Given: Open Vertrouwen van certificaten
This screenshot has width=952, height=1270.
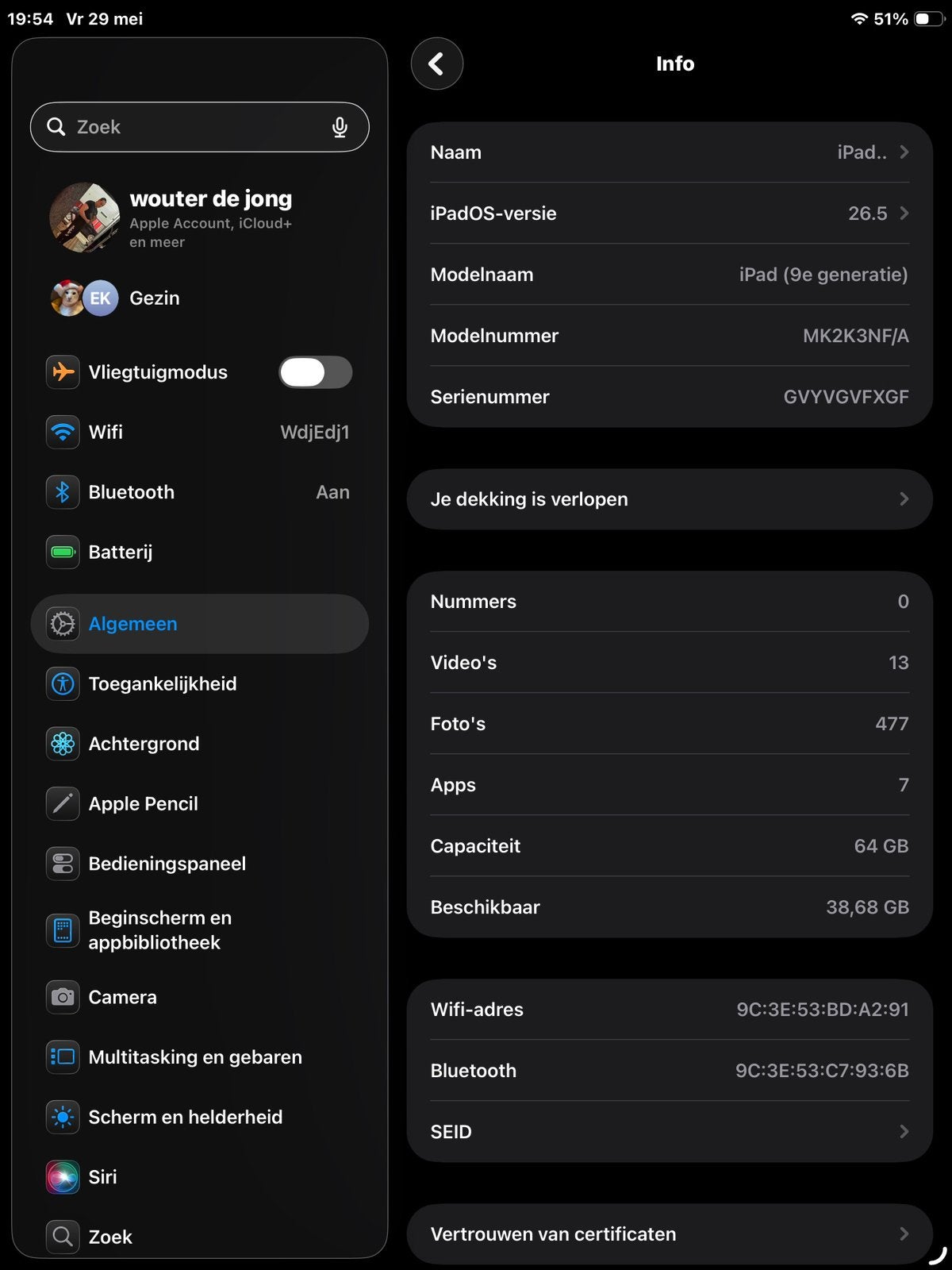Looking at the screenshot, I should pos(670,1234).
